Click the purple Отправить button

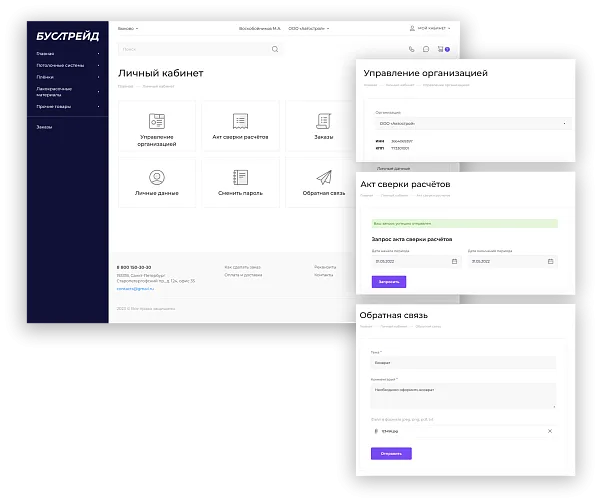click(391, 454)
